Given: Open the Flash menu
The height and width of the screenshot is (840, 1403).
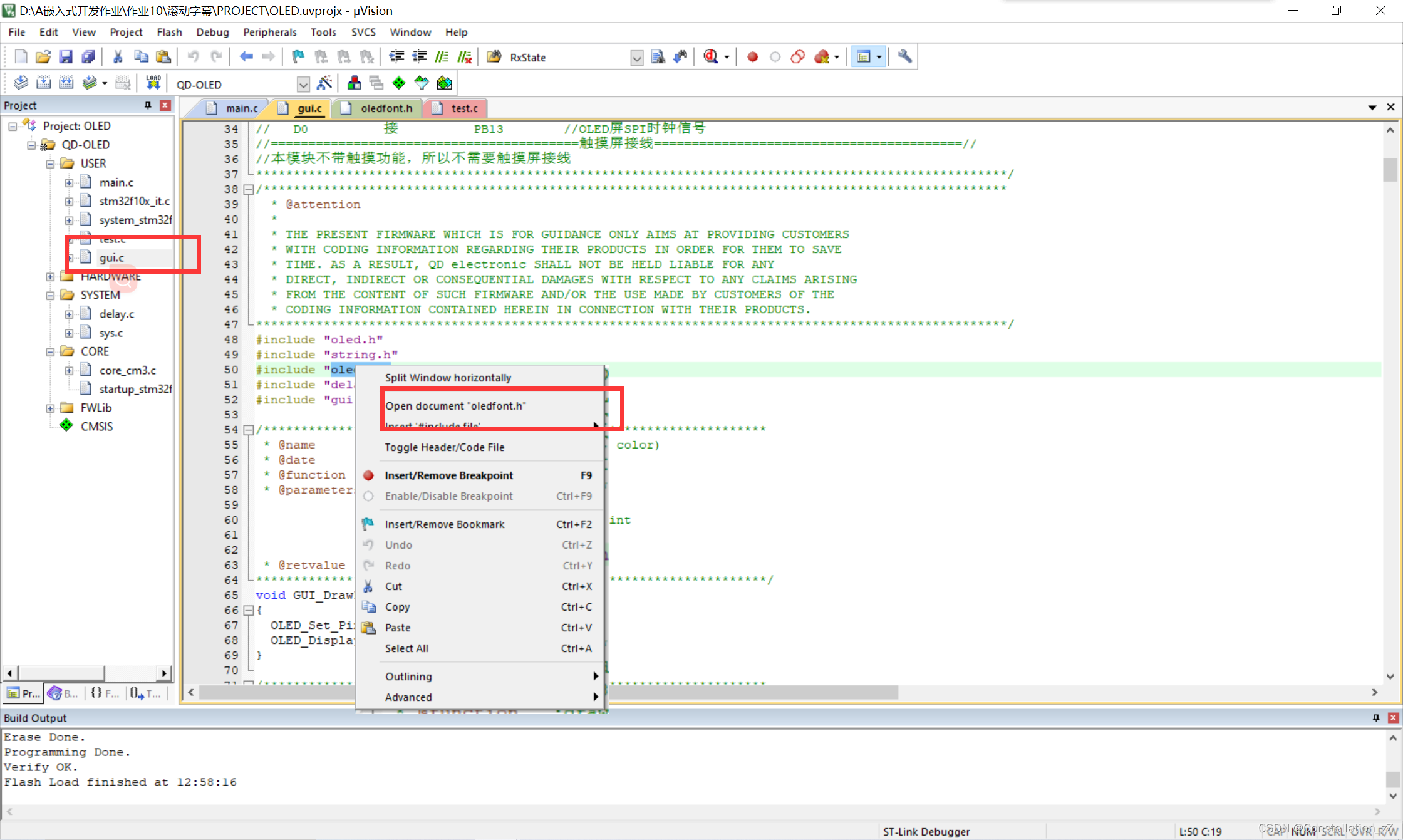Looking at the screenshot, I should click(x=169, y=32).
